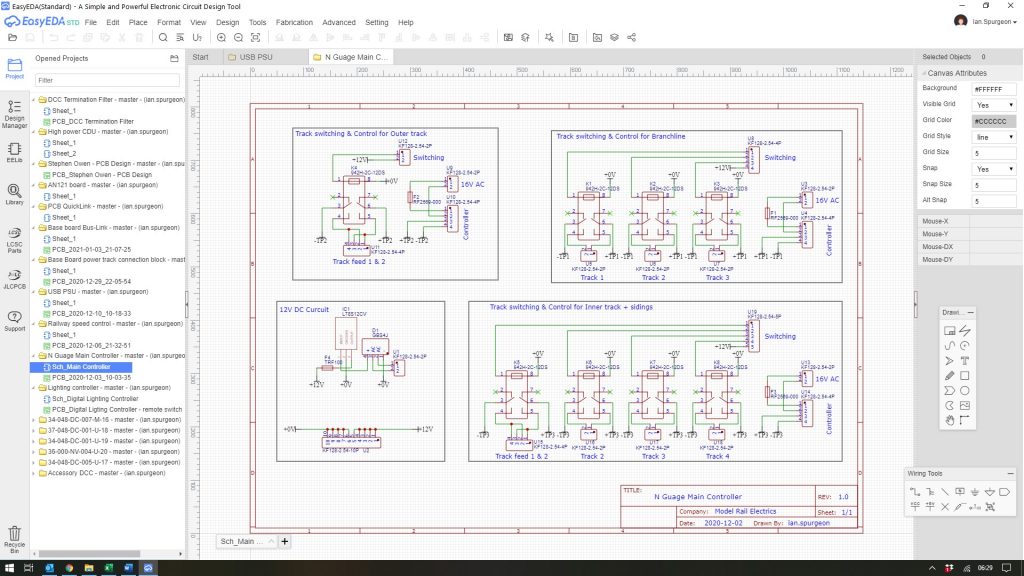
Task: Open Excel from the Windows taskbar
Action: (108, 568)
